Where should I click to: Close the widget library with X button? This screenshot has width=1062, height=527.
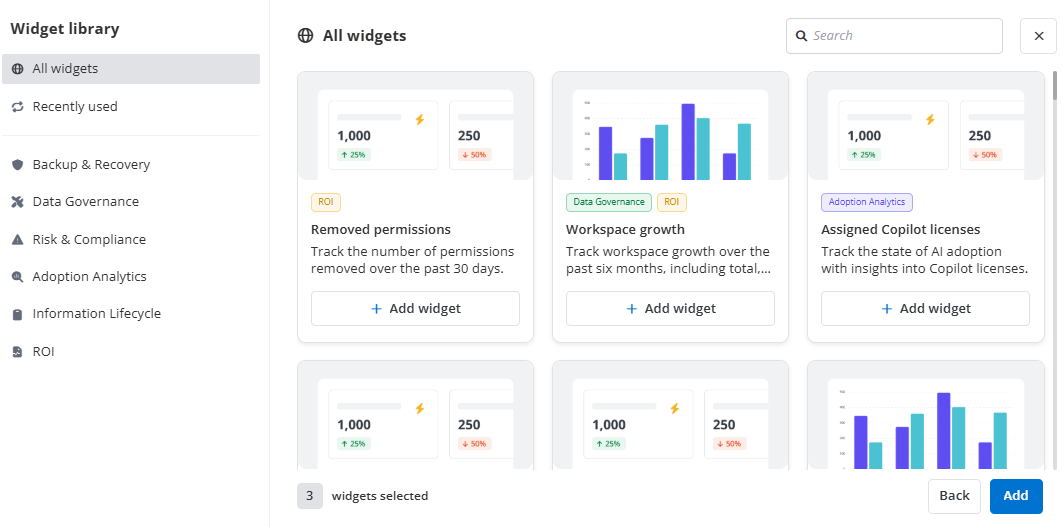(x=1038, y=36)
